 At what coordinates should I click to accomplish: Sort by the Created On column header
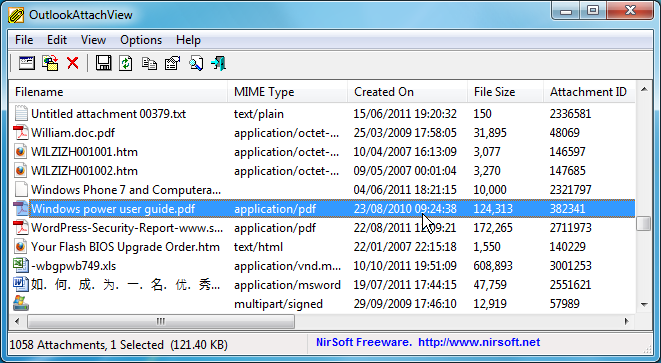408,92
